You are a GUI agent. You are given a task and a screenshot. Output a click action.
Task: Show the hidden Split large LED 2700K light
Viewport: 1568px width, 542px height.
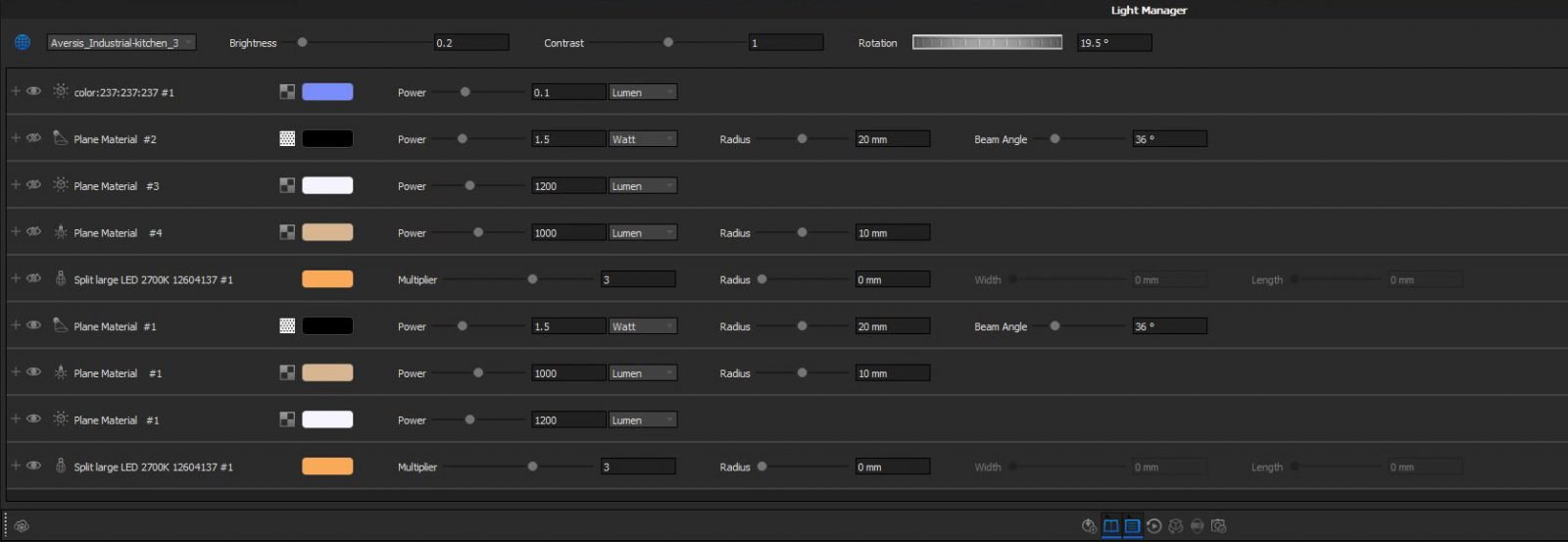[34, 278]
